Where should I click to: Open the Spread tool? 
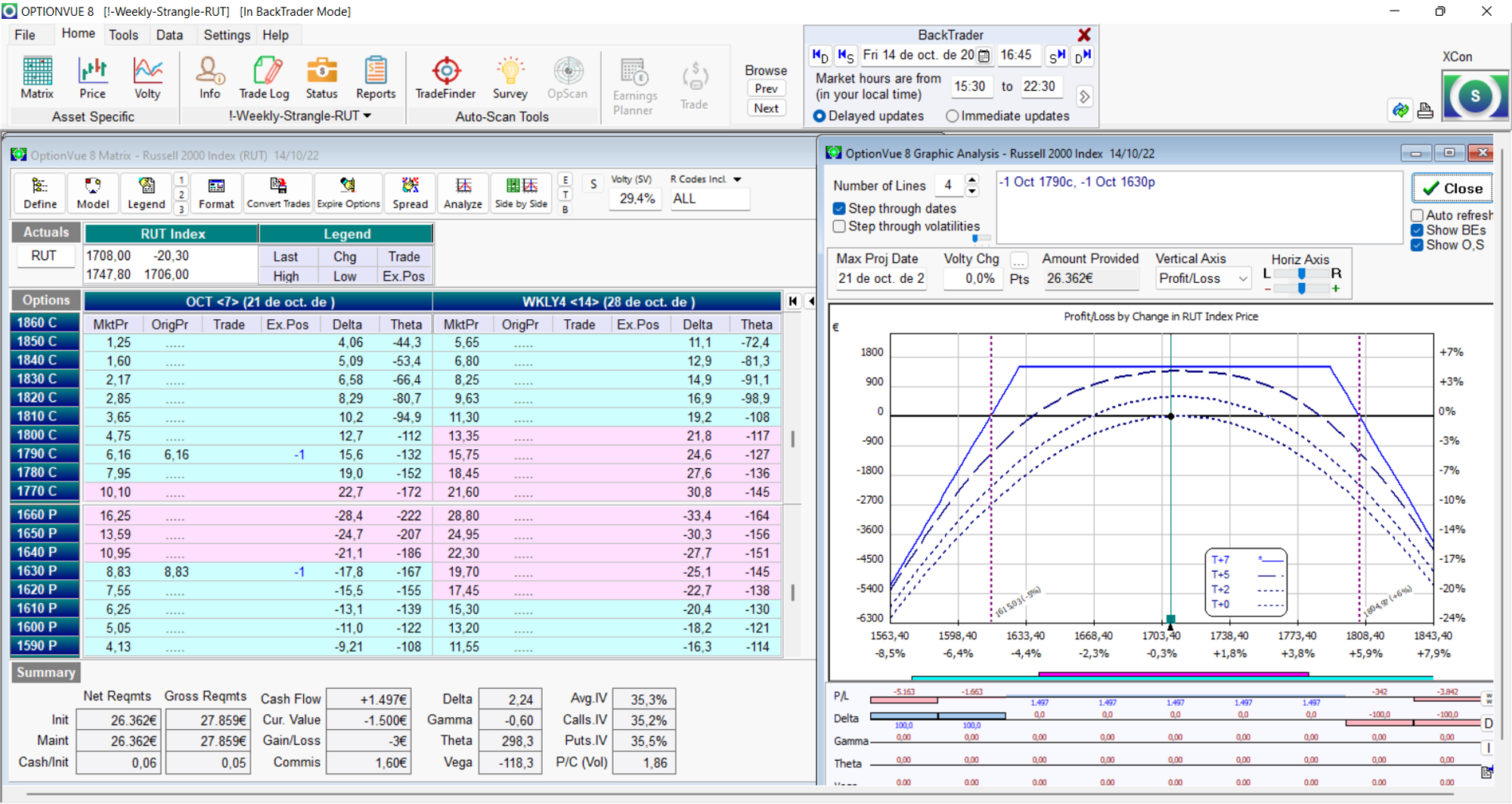coord(411,193)
